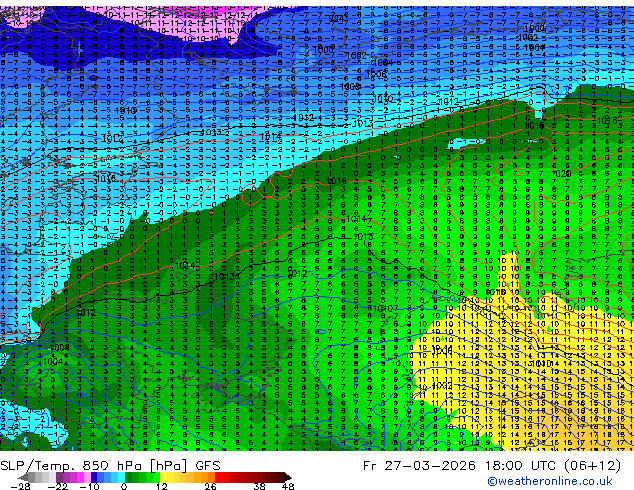634x490 pixels.
Task: Click the 'SLP/Temp. 850 hPa' map title
Action: 71,466
